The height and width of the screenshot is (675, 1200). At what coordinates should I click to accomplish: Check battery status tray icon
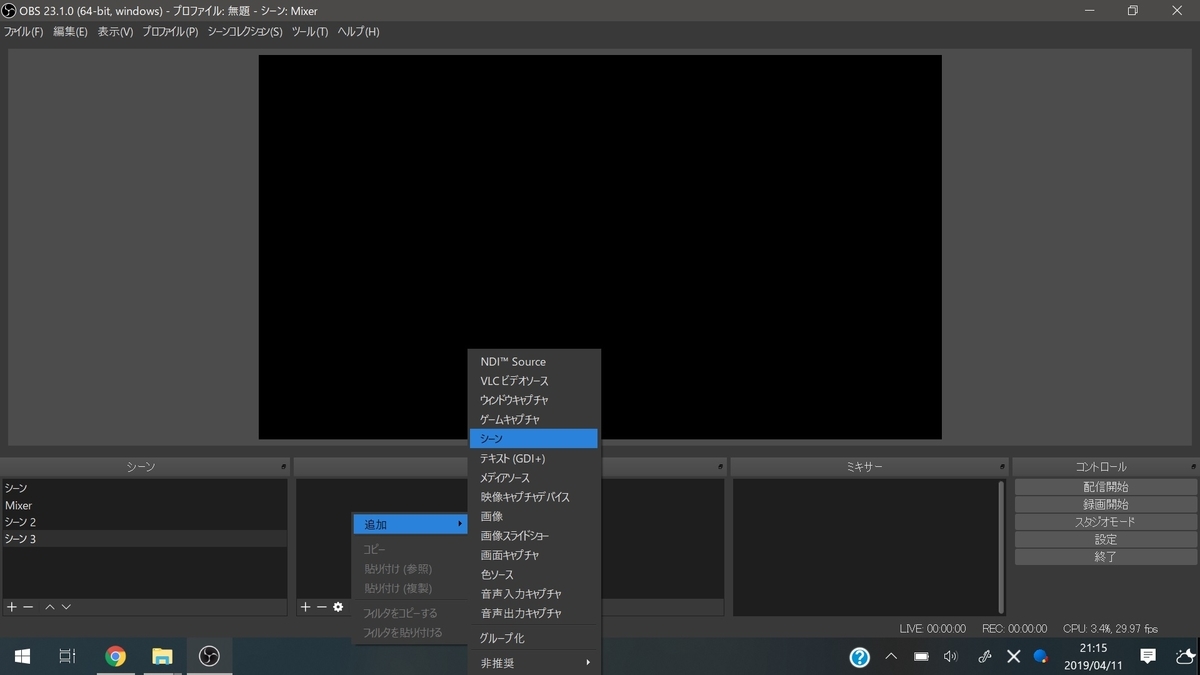click(921, 657)
